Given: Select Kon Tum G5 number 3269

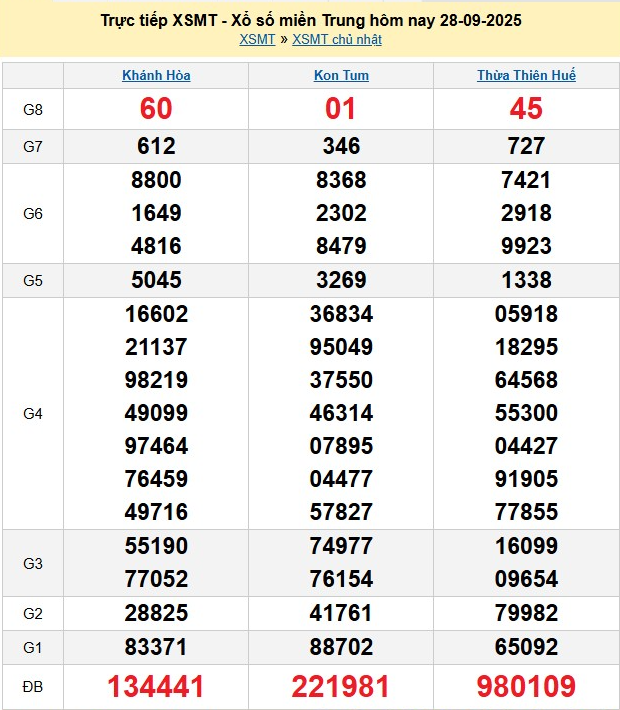Looking at the screenshot, I should pyautogui.click(x=341, y=280).
